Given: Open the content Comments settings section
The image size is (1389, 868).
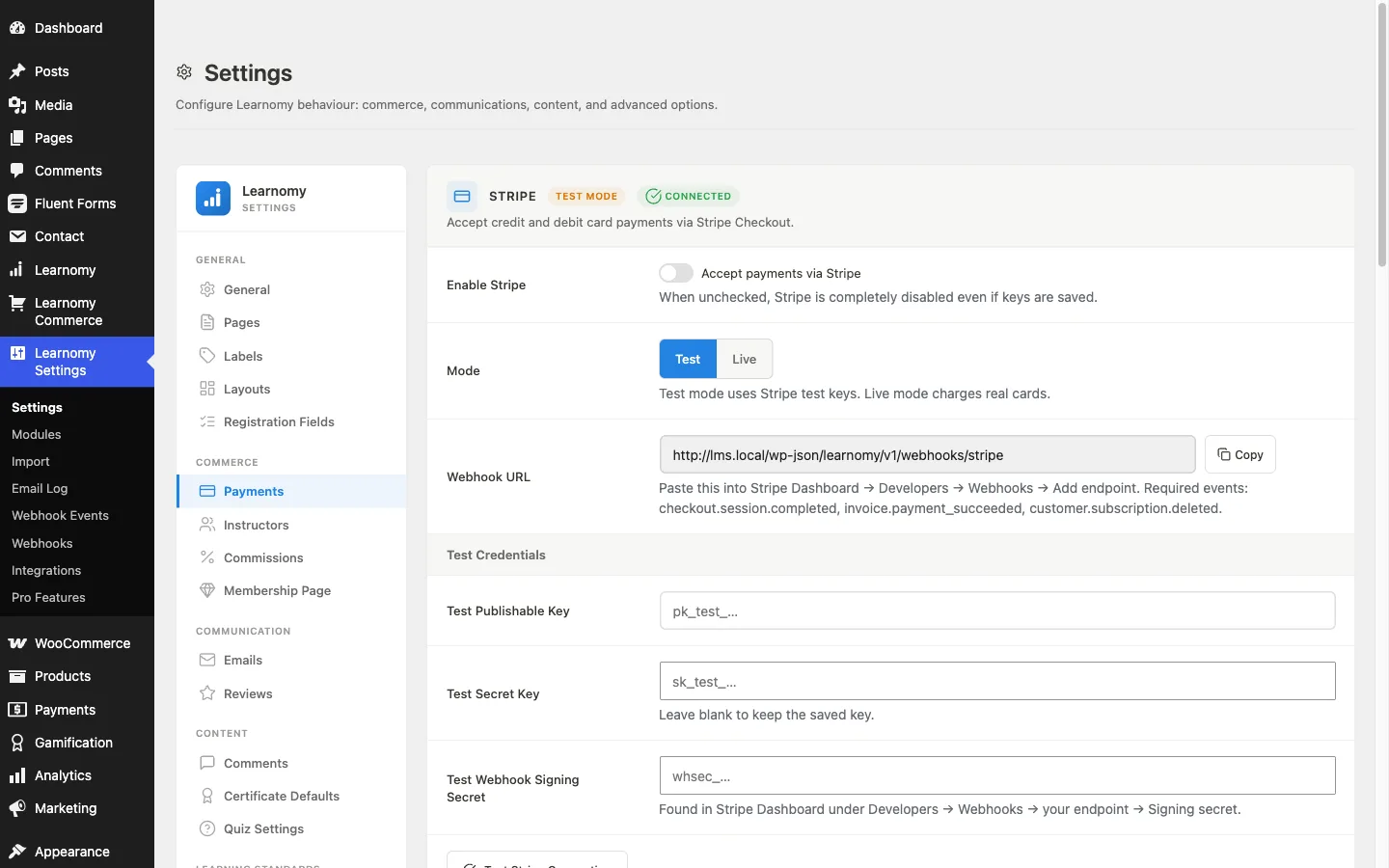Looking at the screenshot, I should pyautogui.click(x=291, y=763).
